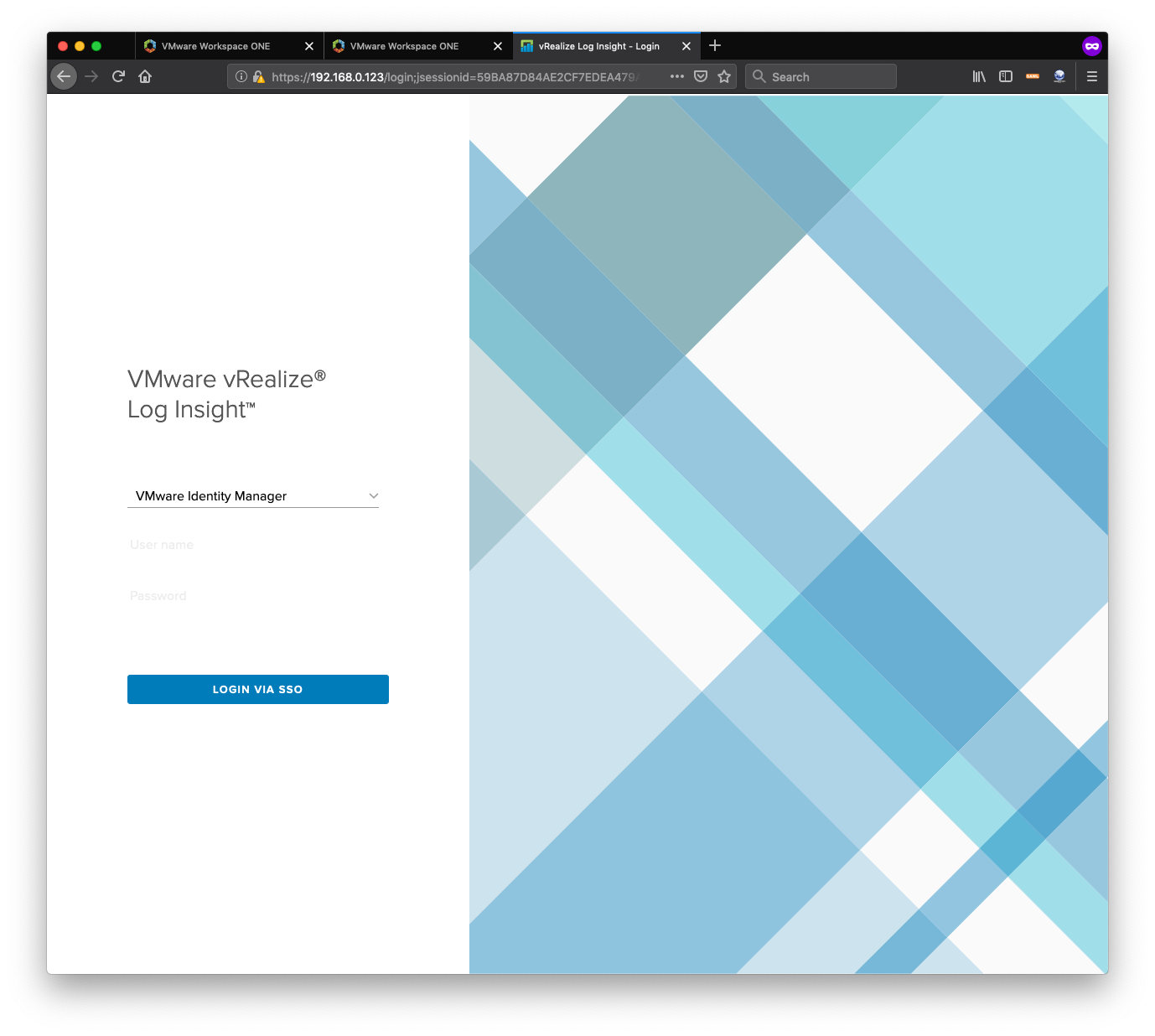
Task: Toggle the sidebar view icon
Action: coord(1006,76)
